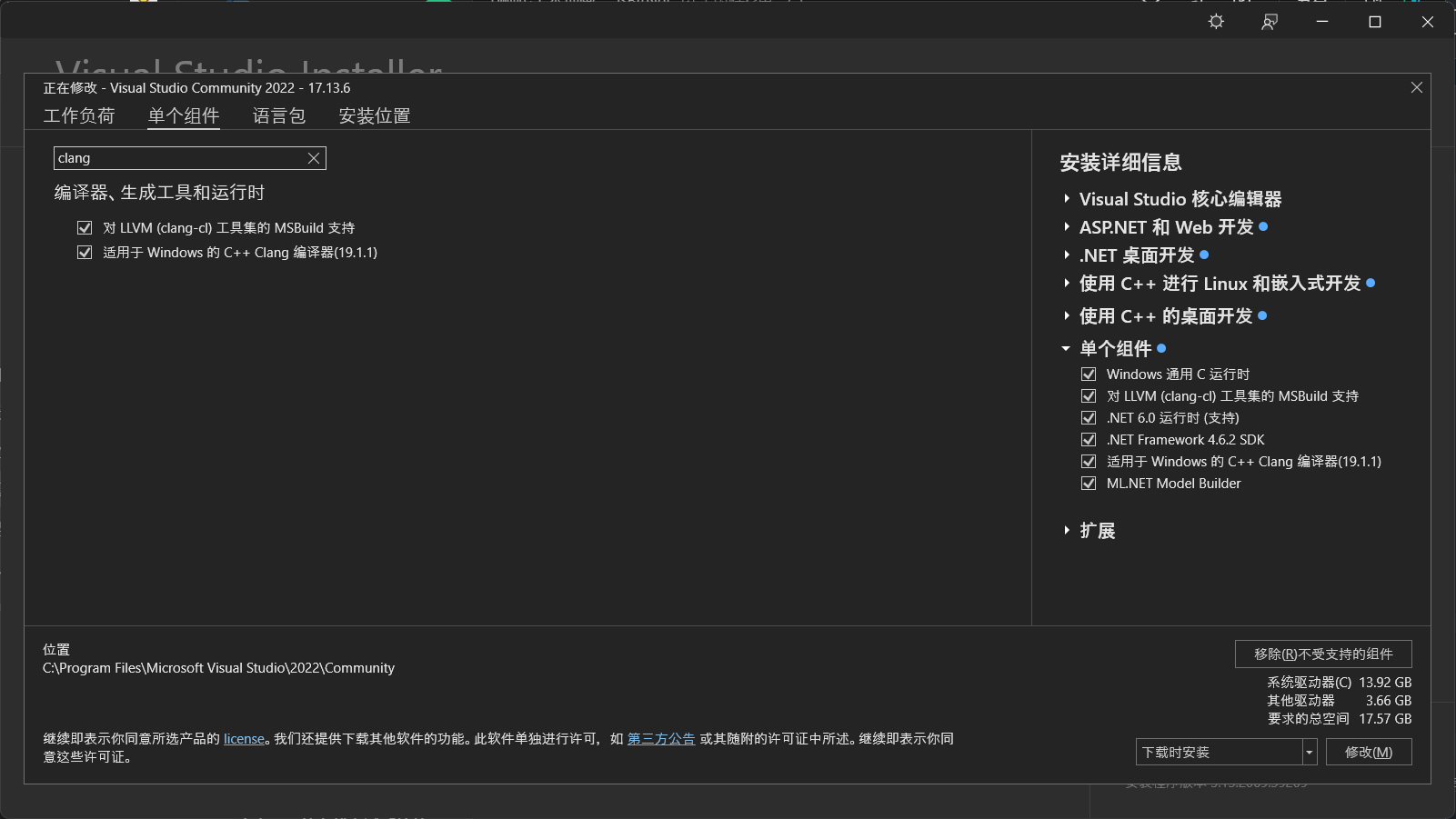Open feedback icon in installer title bar

coord(1270,22)
